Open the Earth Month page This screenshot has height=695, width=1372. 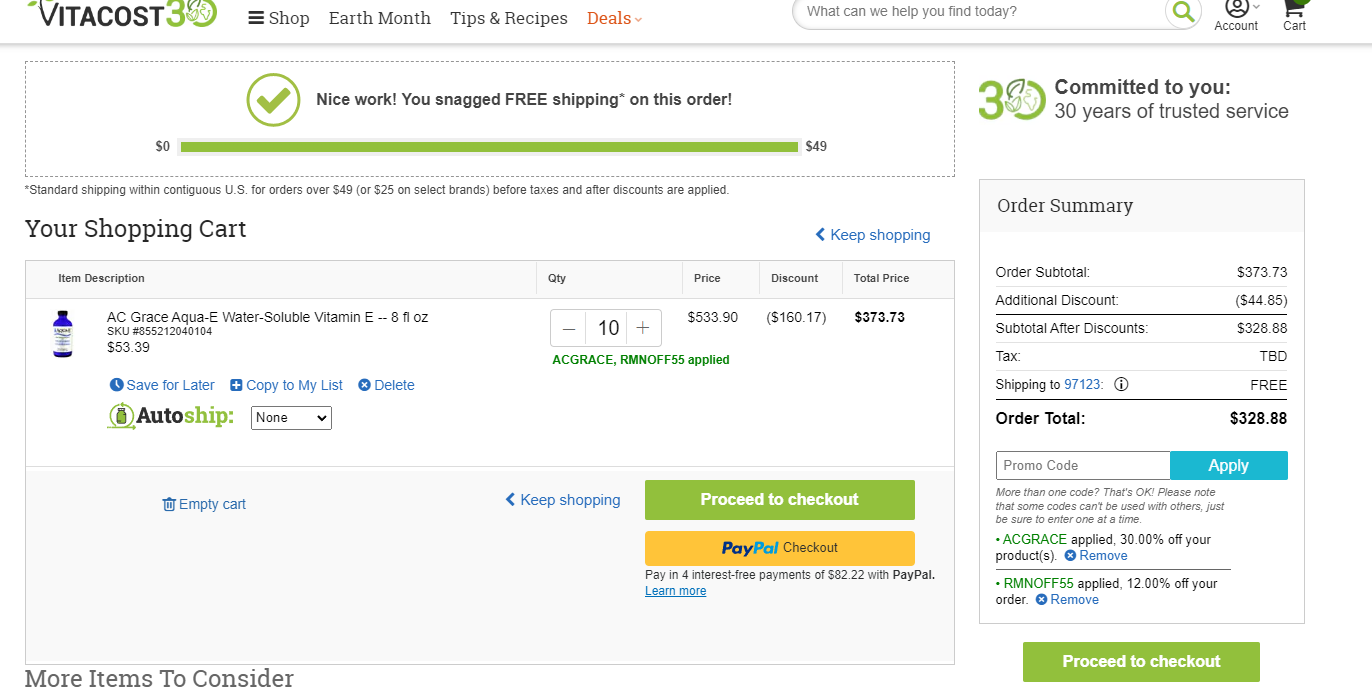[380, 18]
